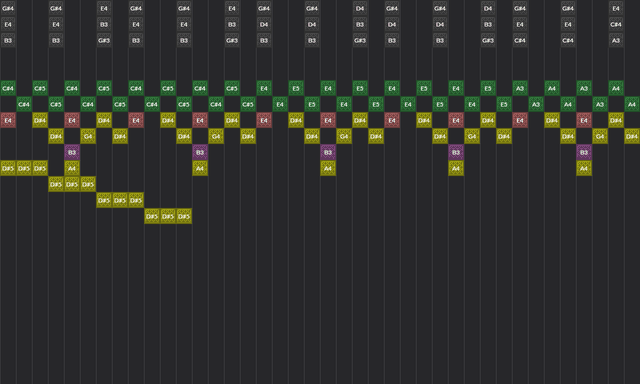
Task: Click yellow A4 below the first purple B3
Action: pyautogui.click(x=72, y=168)
